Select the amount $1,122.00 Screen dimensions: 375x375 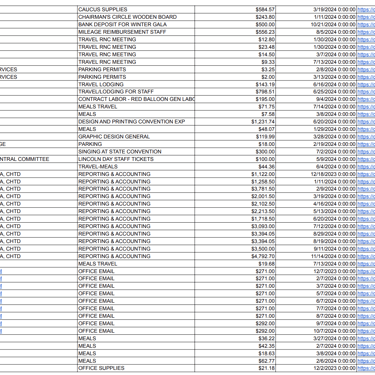tap(263, 174)
